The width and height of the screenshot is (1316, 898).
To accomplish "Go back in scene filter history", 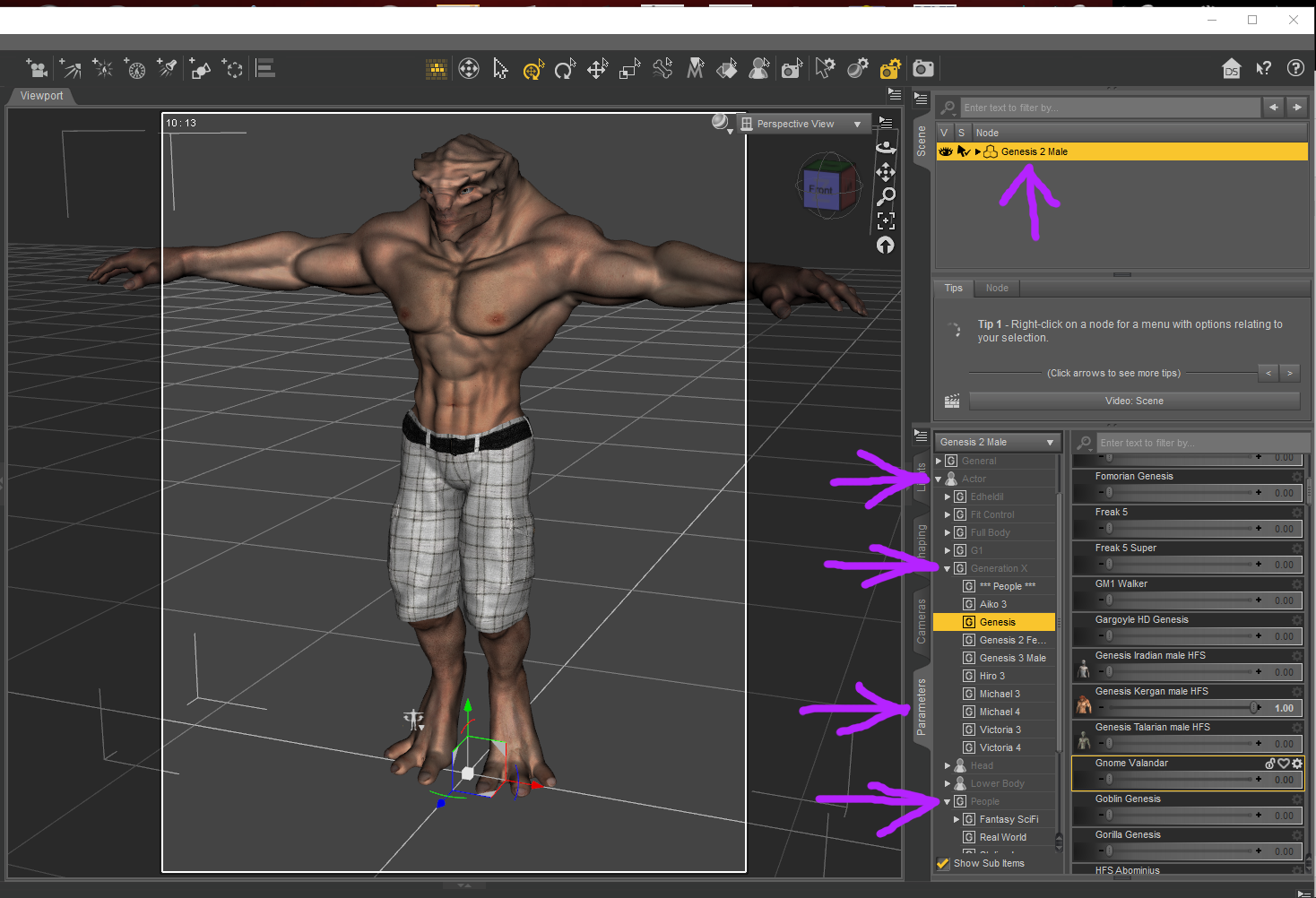I will tap(1274, 108).
